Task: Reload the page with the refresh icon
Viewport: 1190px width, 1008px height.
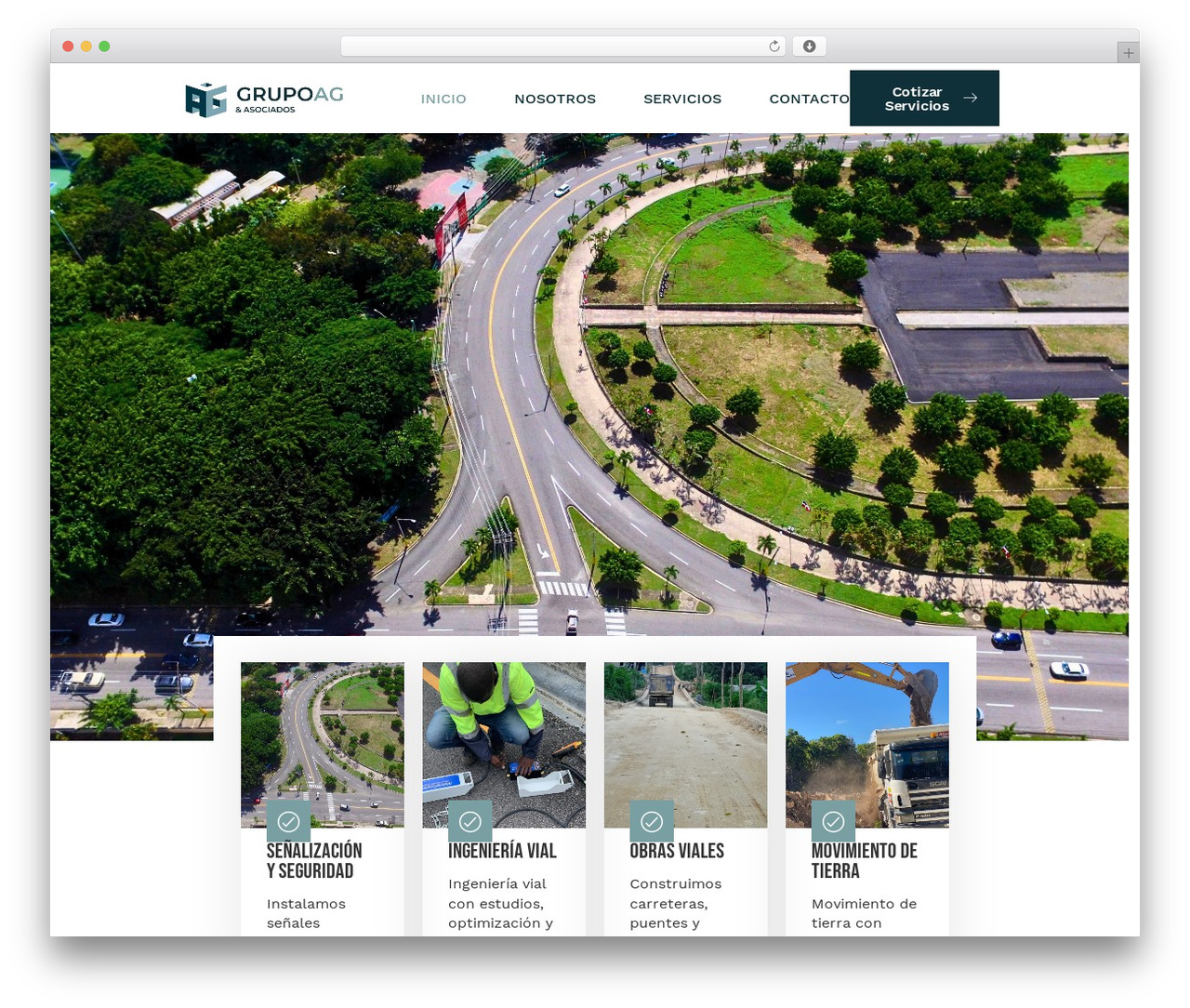Action: [774, 46]
